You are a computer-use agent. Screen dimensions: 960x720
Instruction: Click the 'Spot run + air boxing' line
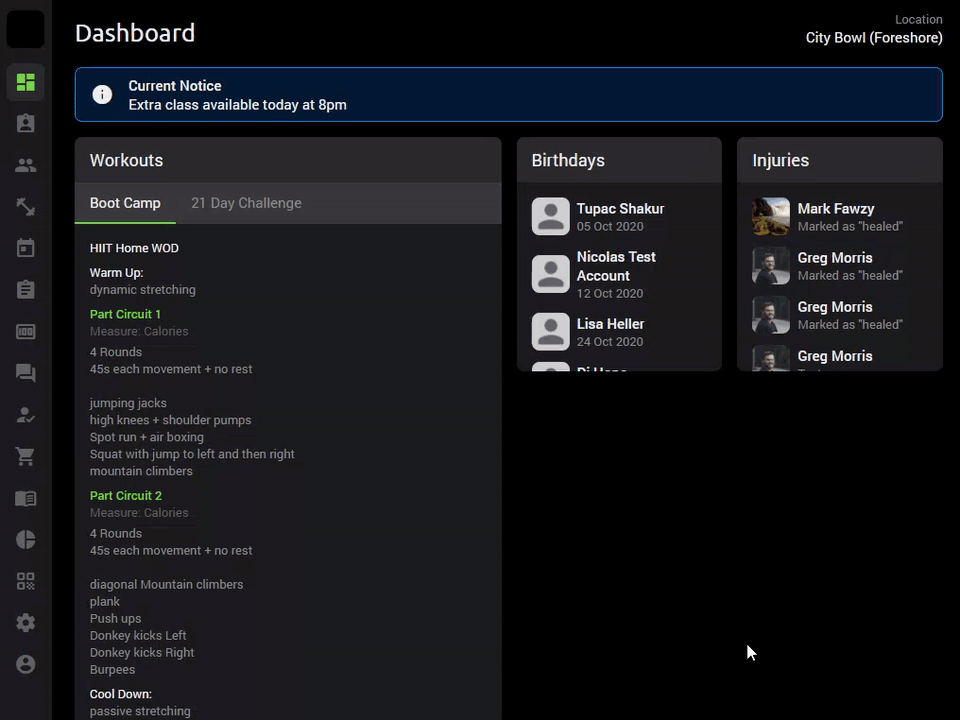[146, 437]
